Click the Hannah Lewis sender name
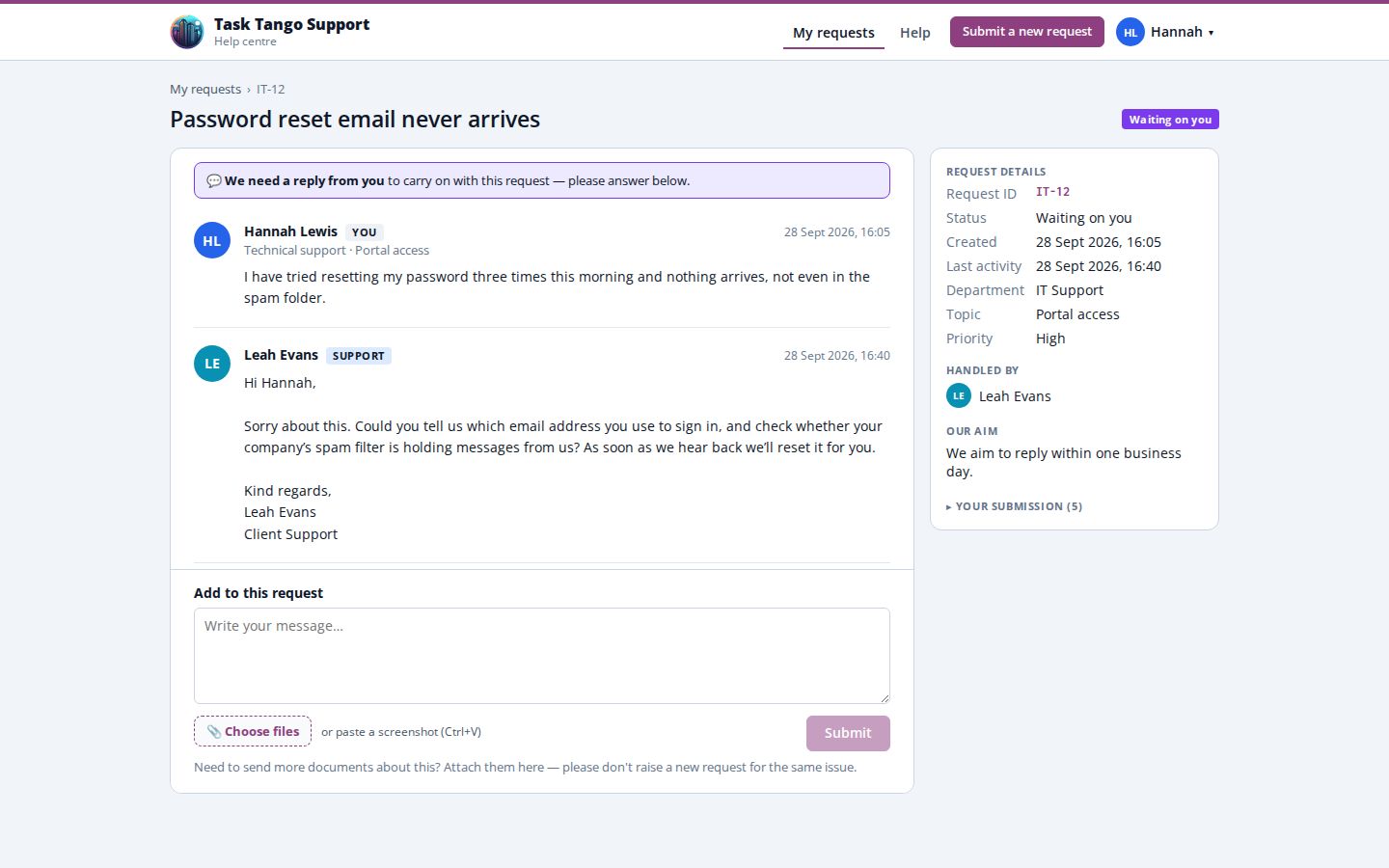This screenshot has height=868, width=1389. click(290, 231)
